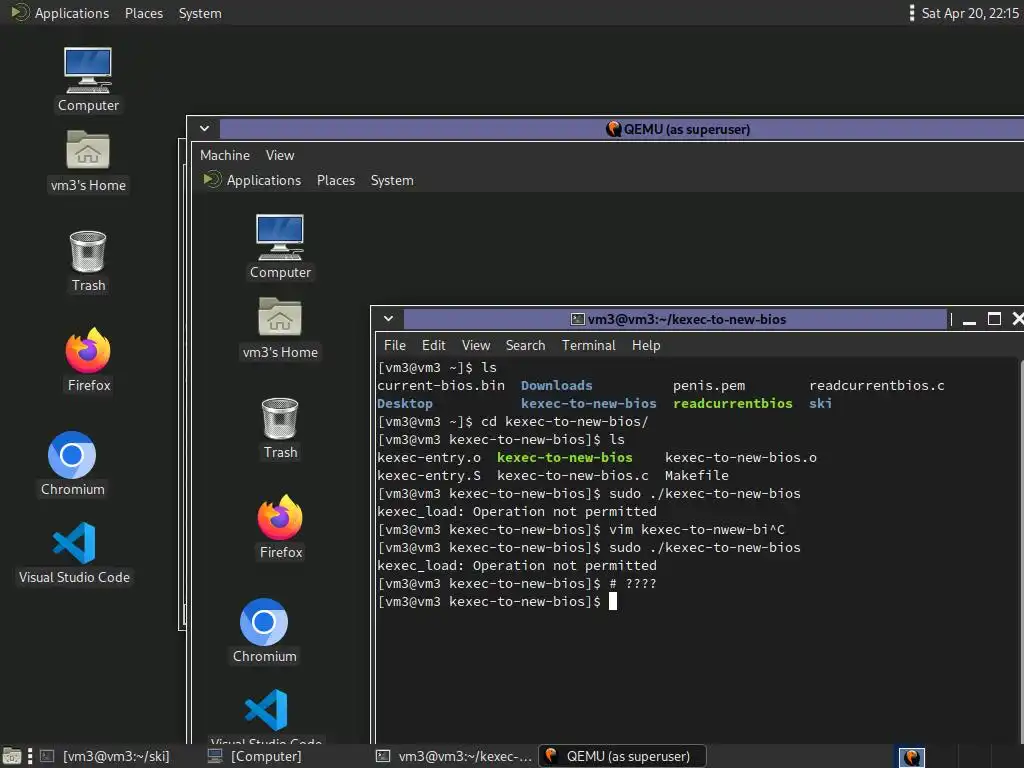Launch Chromium from host desktop
Screen dimensions: 1024x768
[72, 455]
